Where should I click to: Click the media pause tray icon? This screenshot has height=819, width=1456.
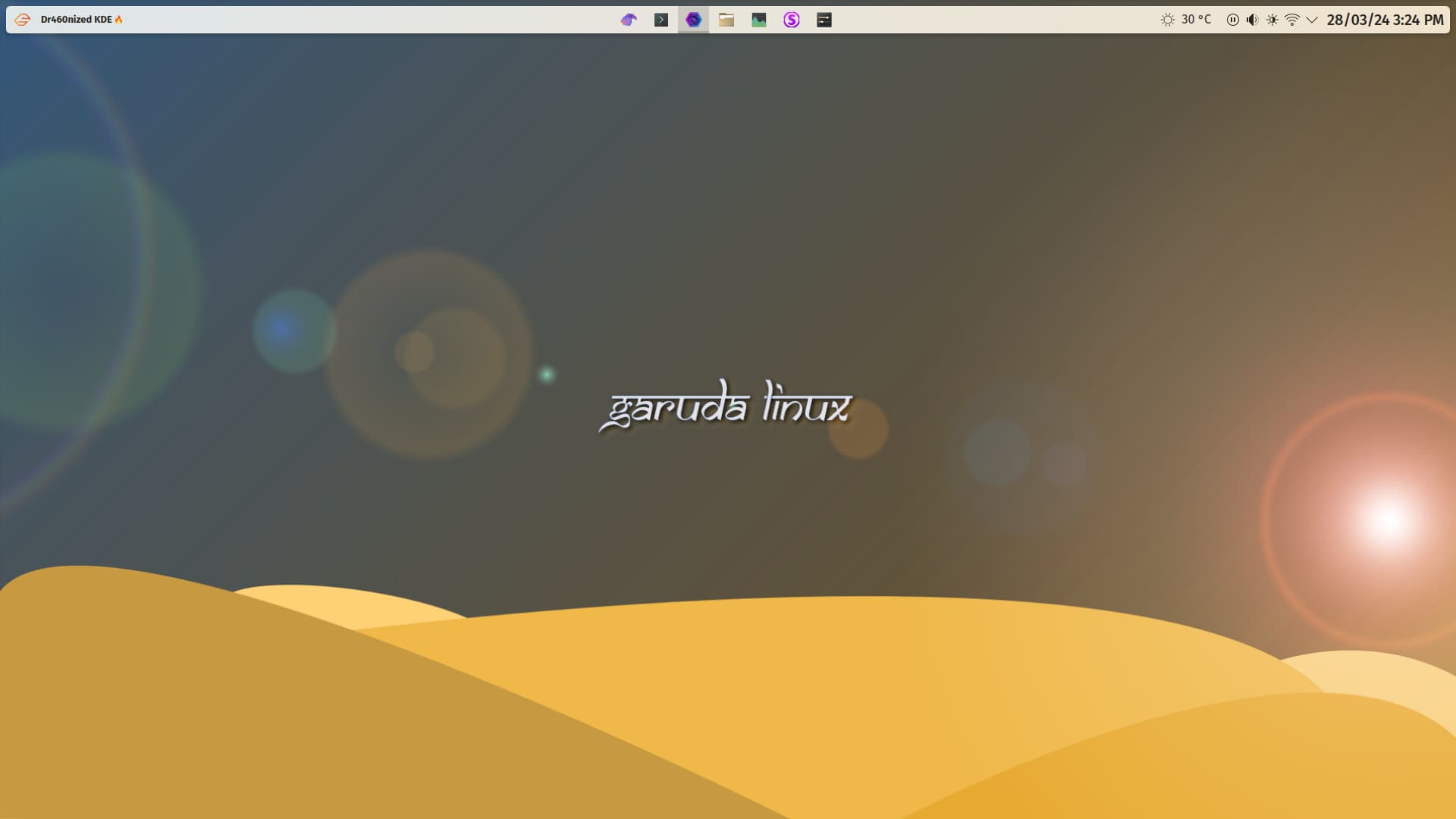pos(1233,20)
